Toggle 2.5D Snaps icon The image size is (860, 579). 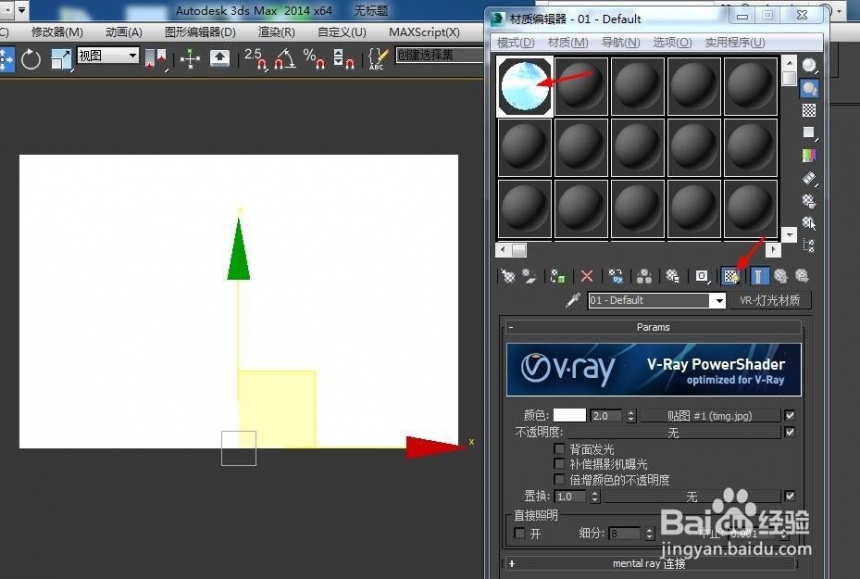point(256,59)
